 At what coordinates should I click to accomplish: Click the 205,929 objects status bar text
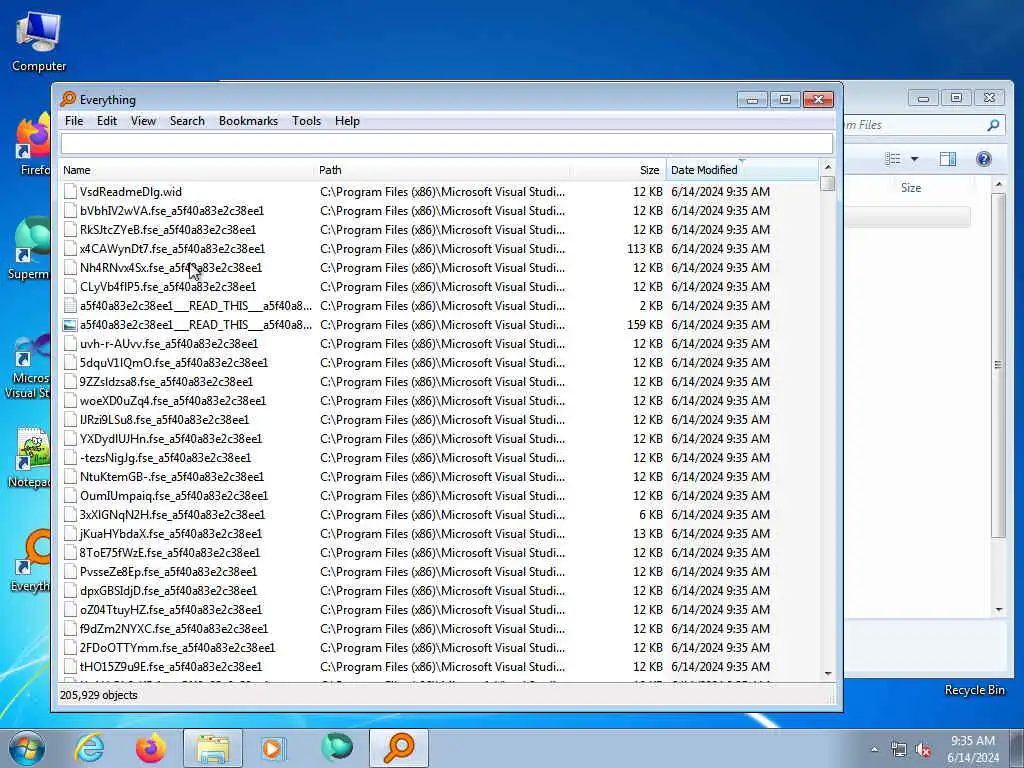tap(99, 695)
